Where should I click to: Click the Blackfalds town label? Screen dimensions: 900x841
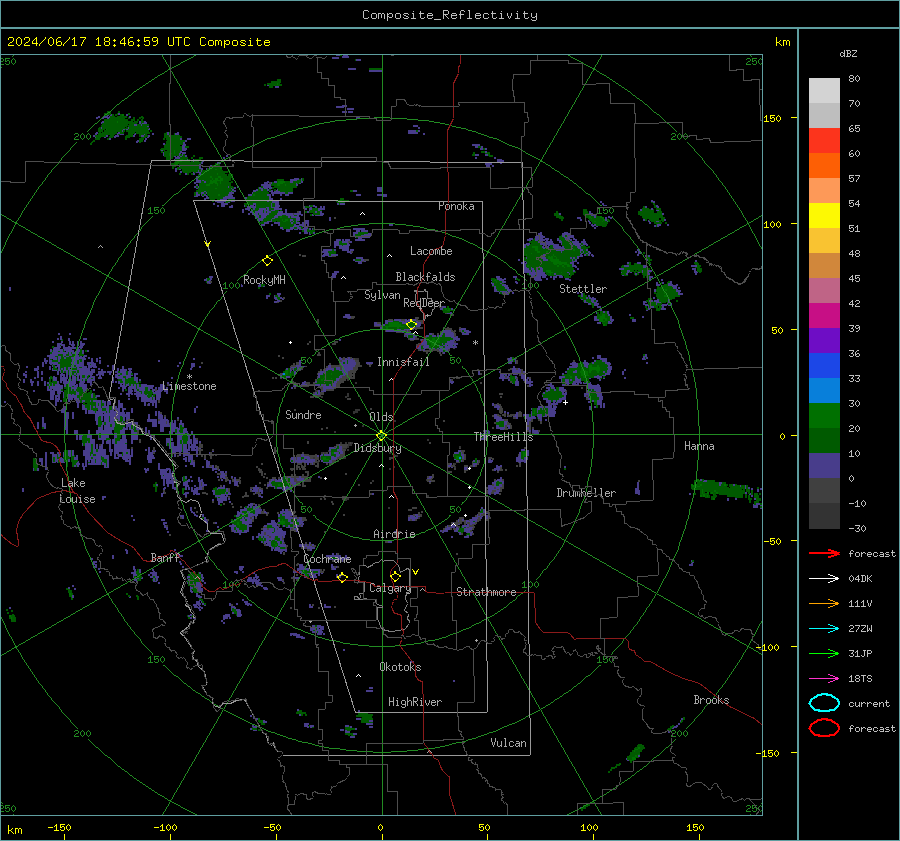coord(425,277)
